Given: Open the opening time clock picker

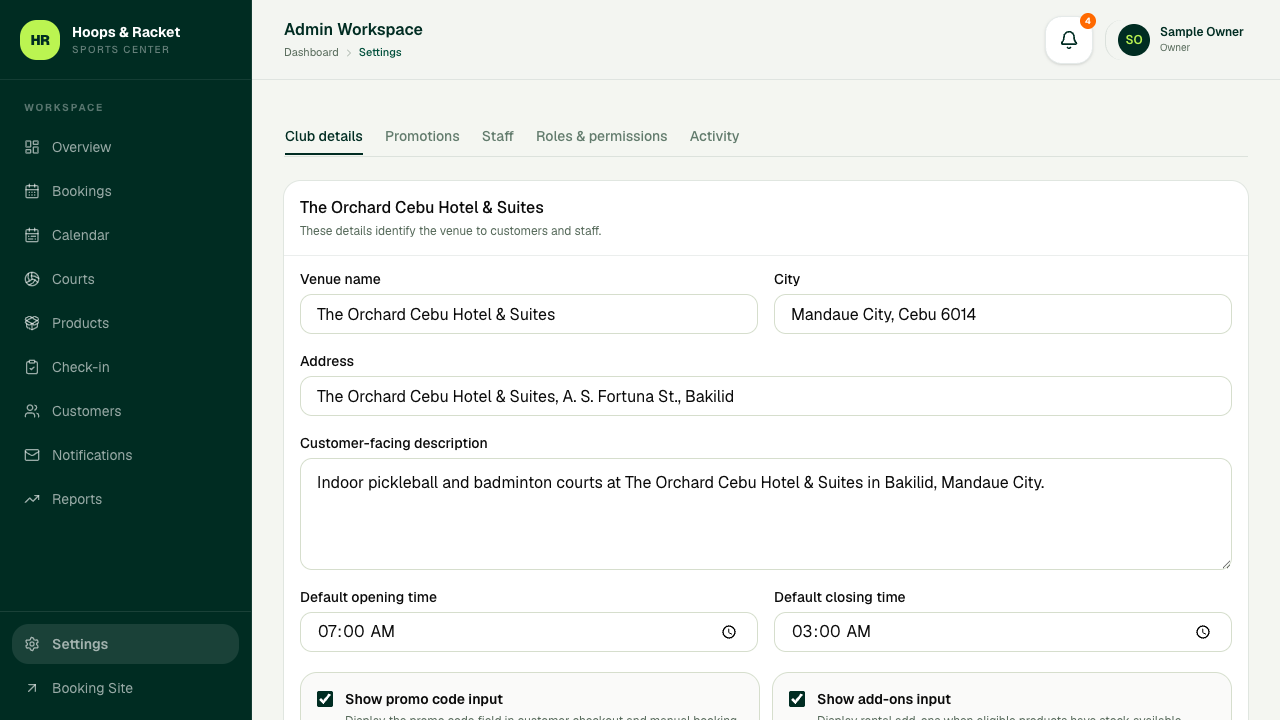Looking at the screenshot, I should [x=729, y=632].
